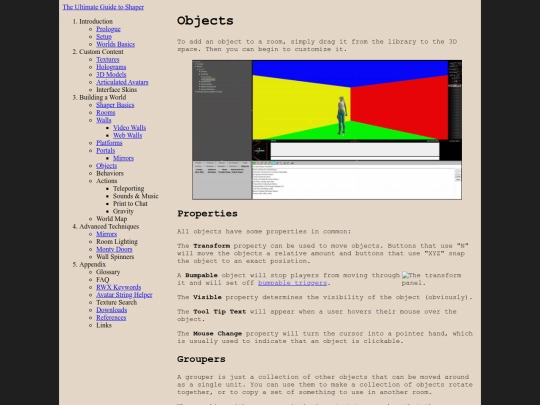540x405 pixels.
Task: Click the Interface Skins text
Action: pos(116,90)
